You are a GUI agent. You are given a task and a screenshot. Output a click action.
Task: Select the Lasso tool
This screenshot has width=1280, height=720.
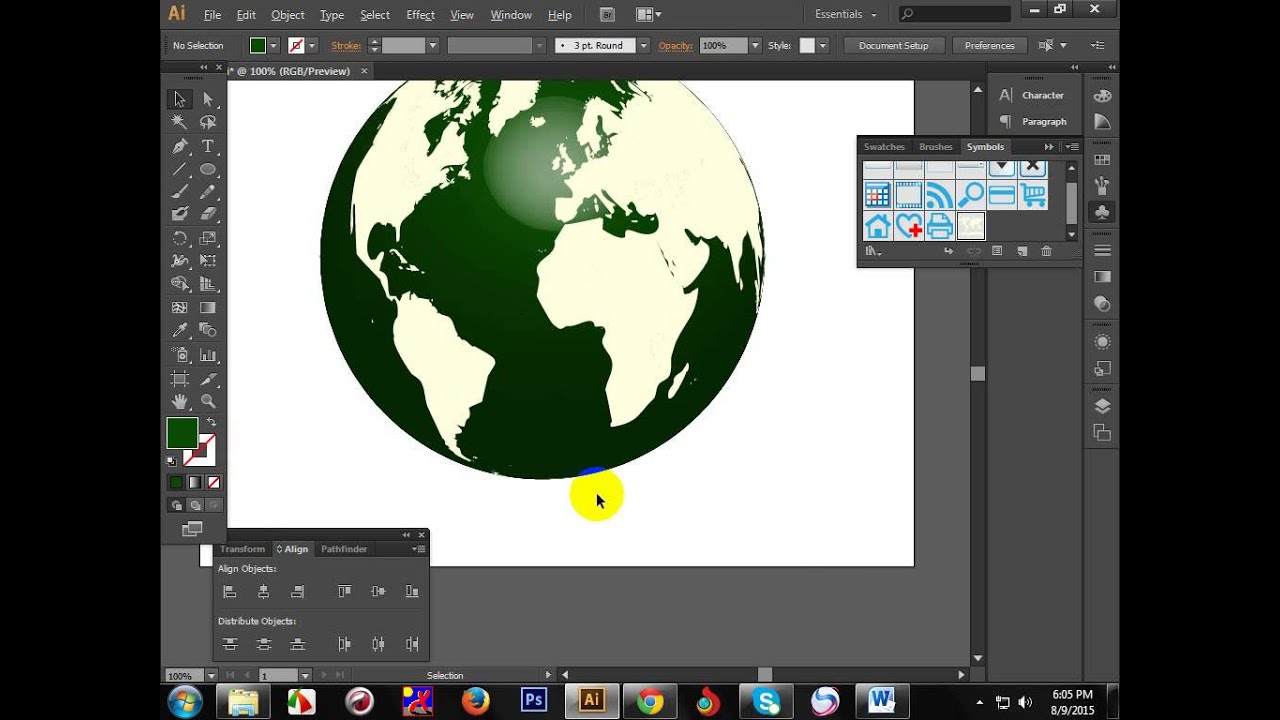[x=208, y=122]
